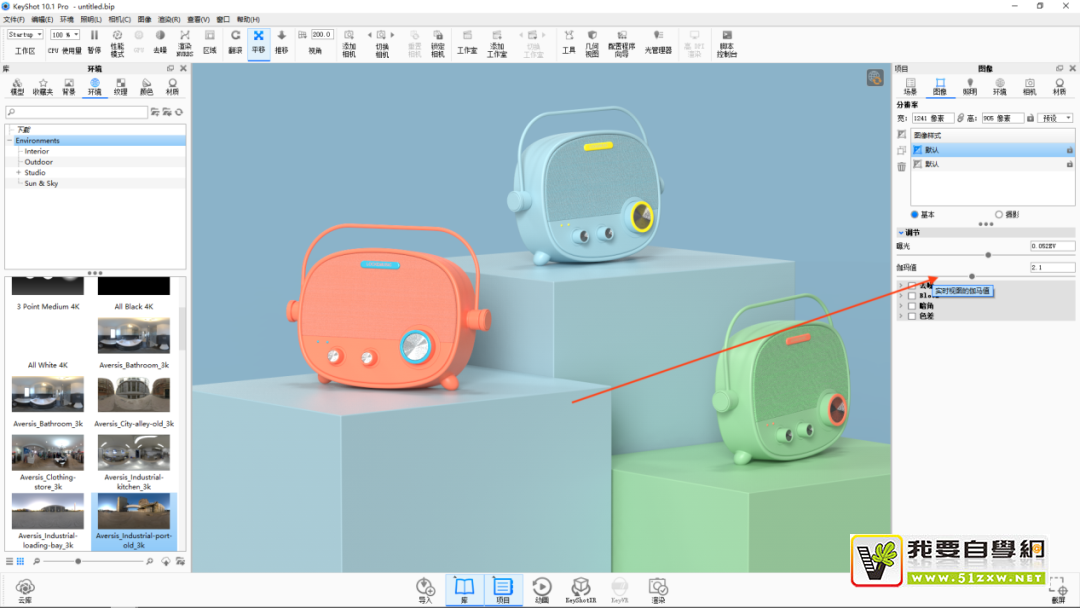Click the library thumbnail size slider
Screen dimensions: 1080x608
pos(79,561)
